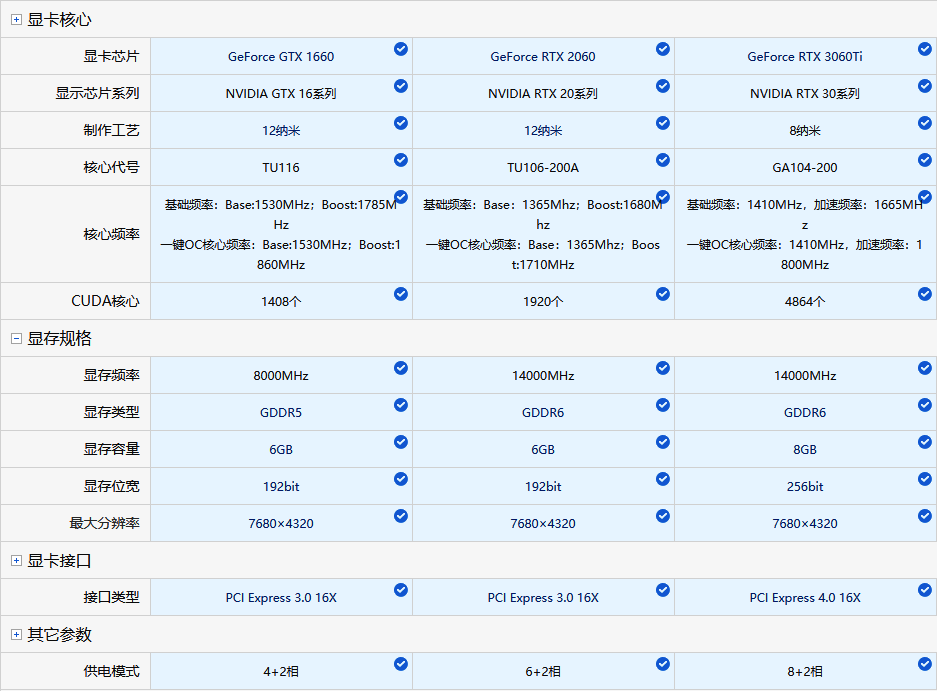Click the 1408个 CUDA cores value
The image size is (937, 691).
click(x=281, y=301)
